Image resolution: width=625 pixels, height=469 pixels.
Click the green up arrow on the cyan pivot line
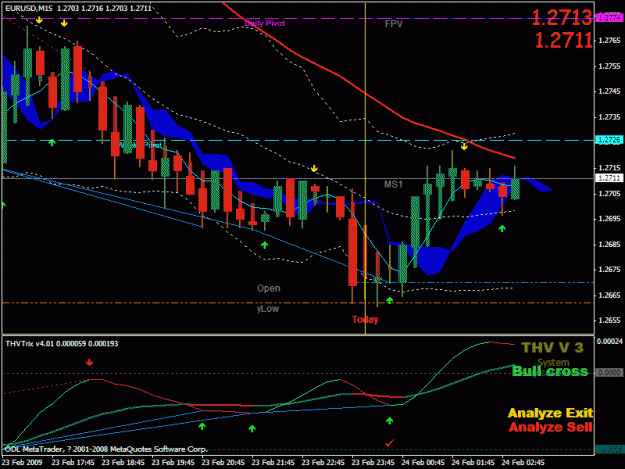click(x=52, y=142)
